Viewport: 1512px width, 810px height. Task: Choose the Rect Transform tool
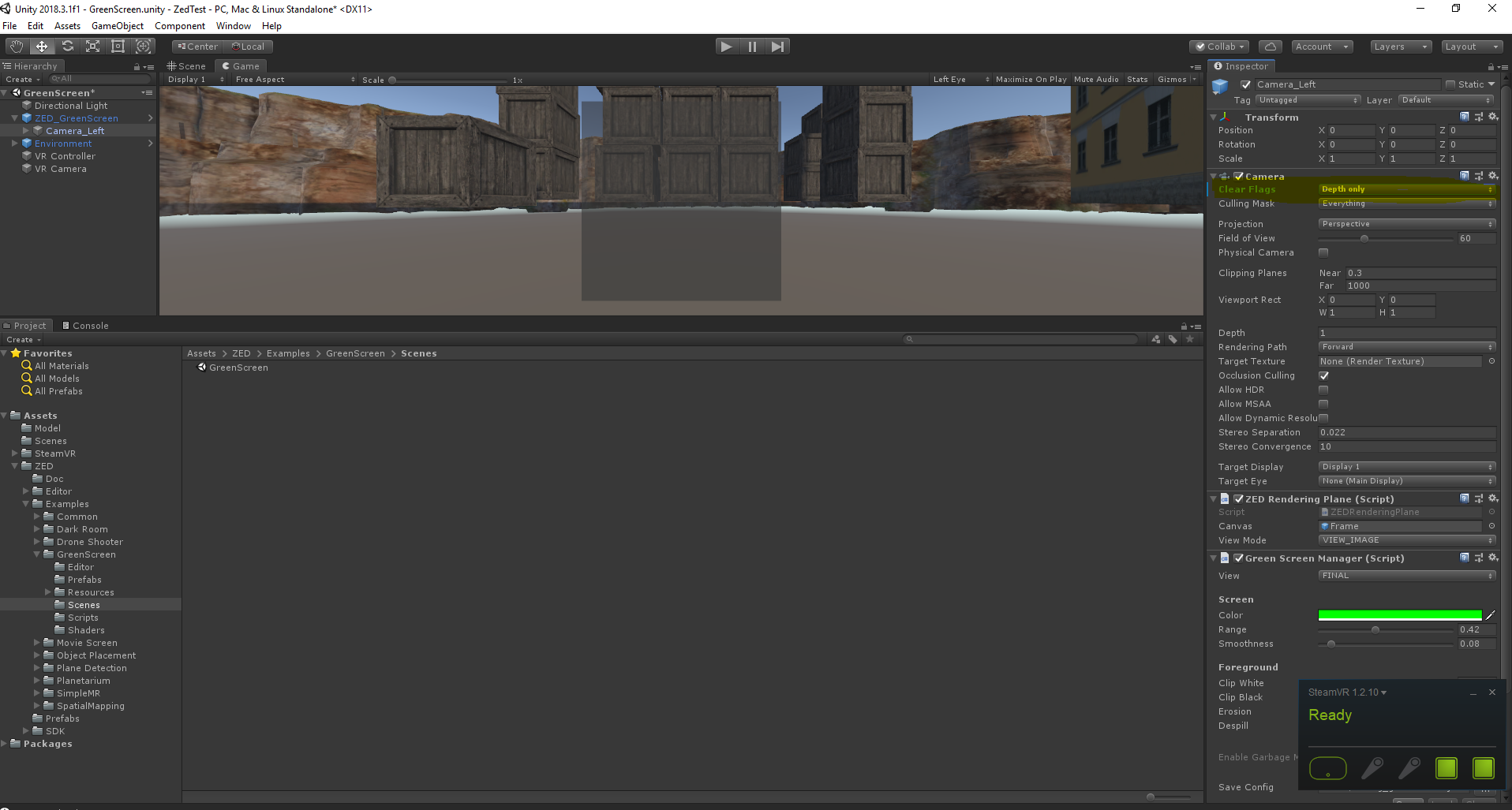coord(118,46)
